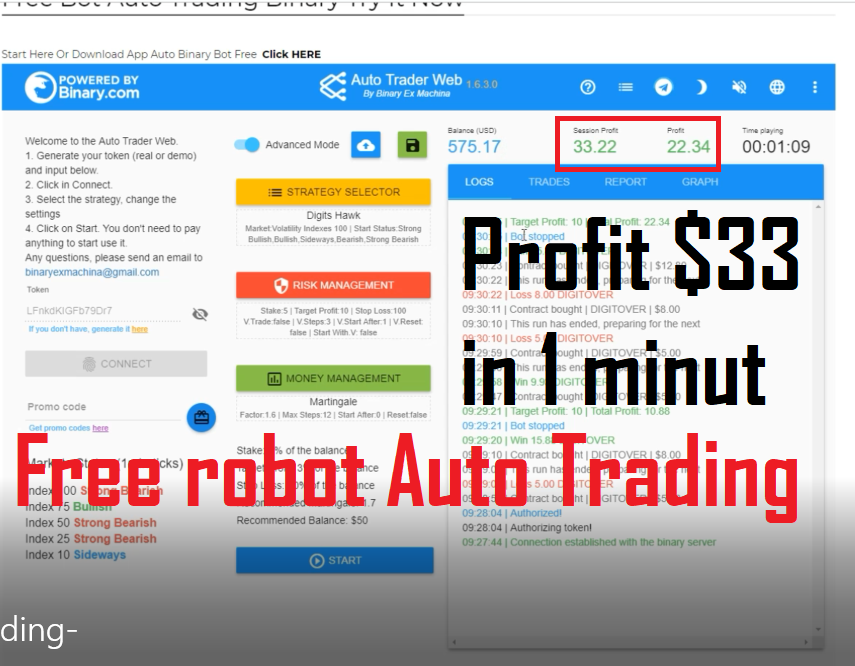Open Money Management settings

tap(333, 379)
